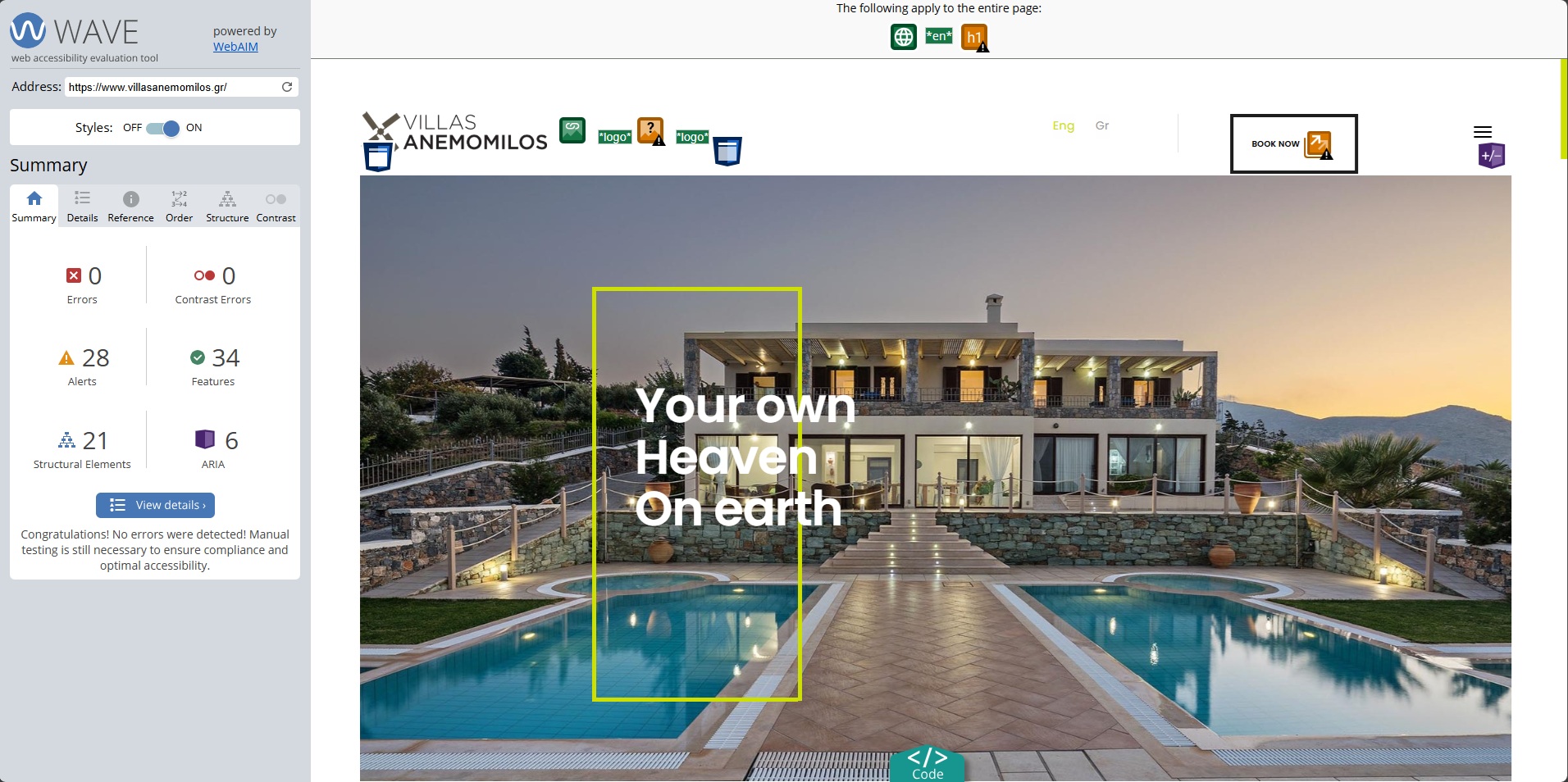Follow the WebAIM link
This screenshot has height=782, width=1568.
[235, 47]
